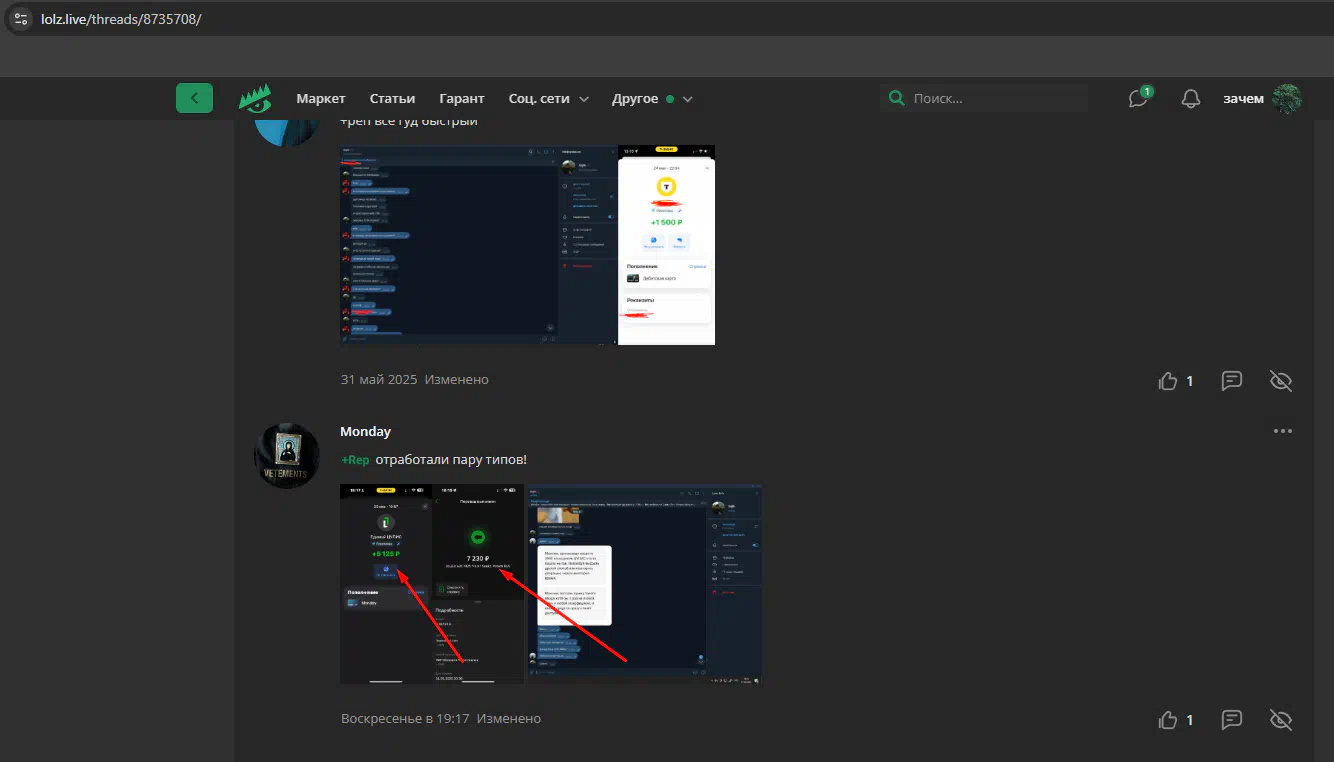Click the 31 май 2025 timestamp
This screenshot has width=1334, height=762.
point(378,379)
